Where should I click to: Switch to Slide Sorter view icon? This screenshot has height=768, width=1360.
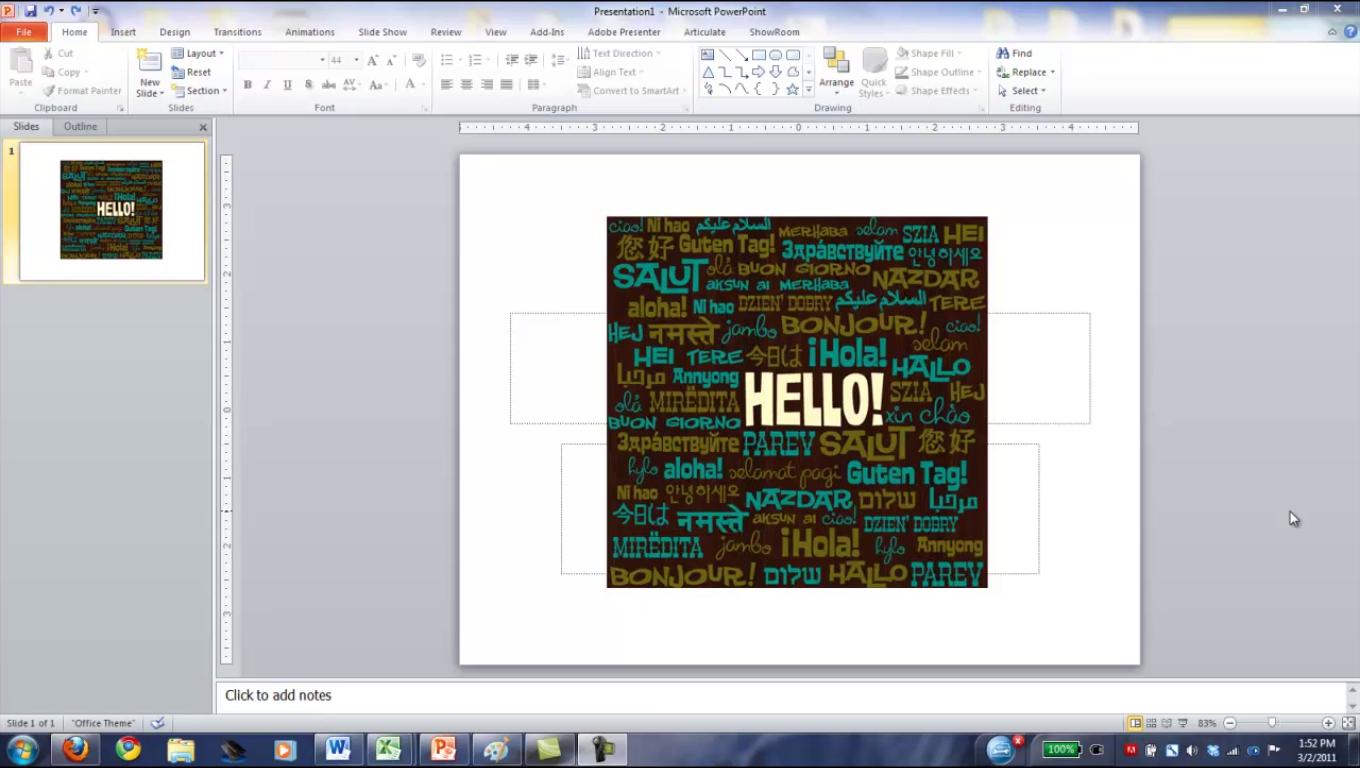point(1151,723)
